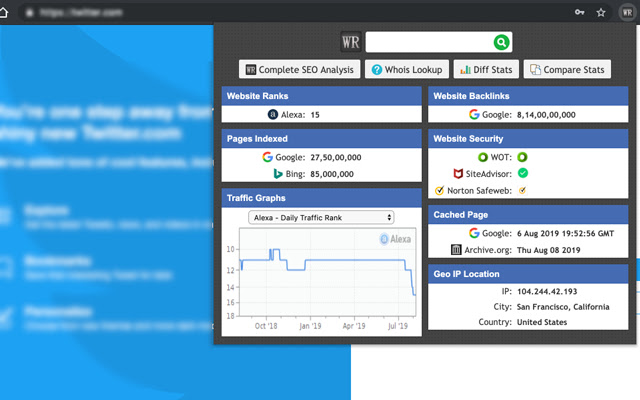Screen dimensions: 640x400
Task: Click the SiteAdvisor McAfee shield icon
Action: pos(458,174)
